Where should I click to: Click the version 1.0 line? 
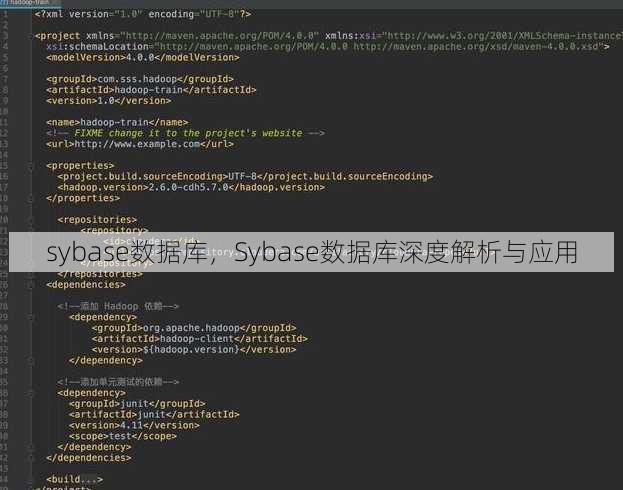click(x=108, y=101)
